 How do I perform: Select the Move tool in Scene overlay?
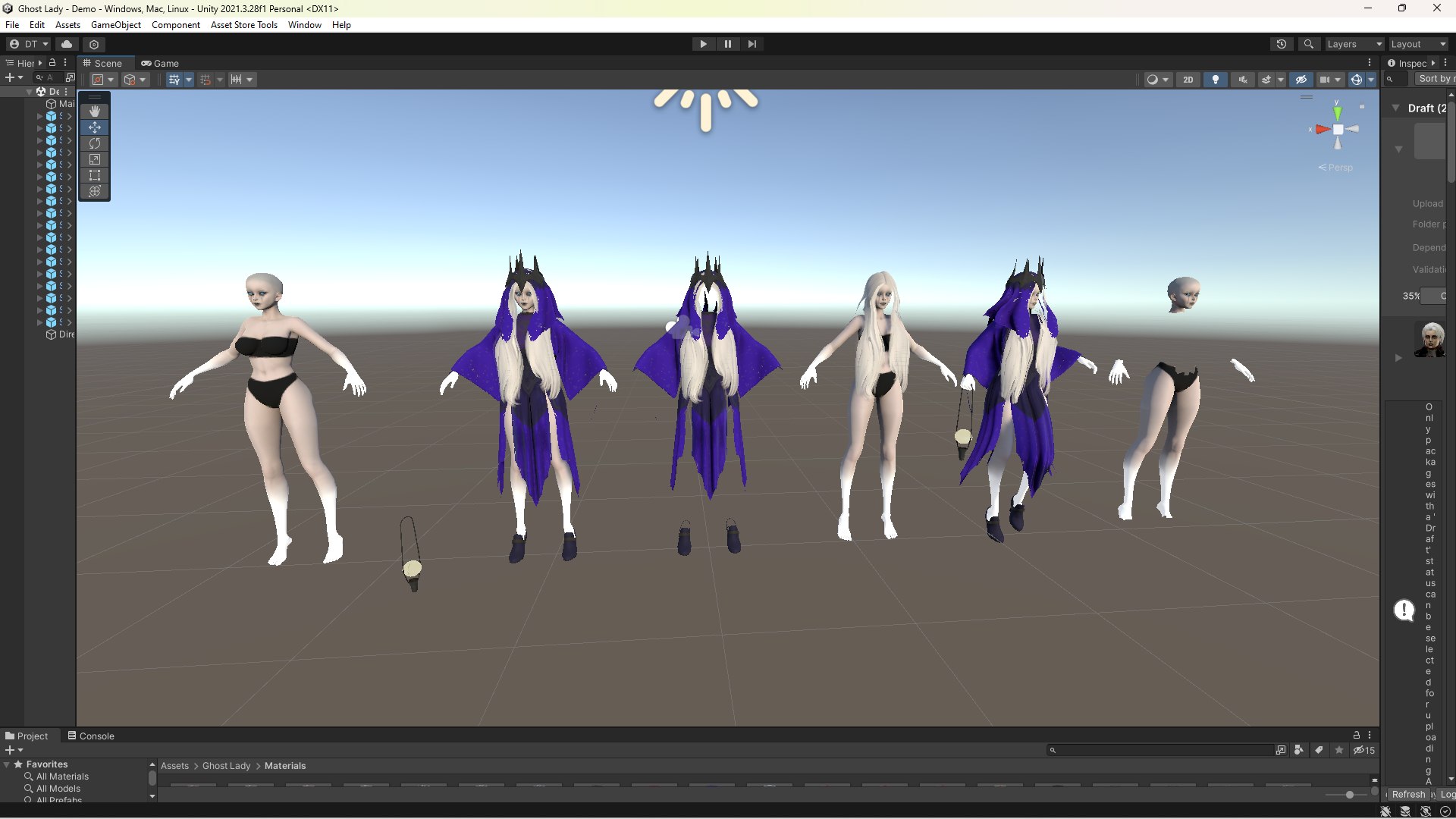point(95,127)
